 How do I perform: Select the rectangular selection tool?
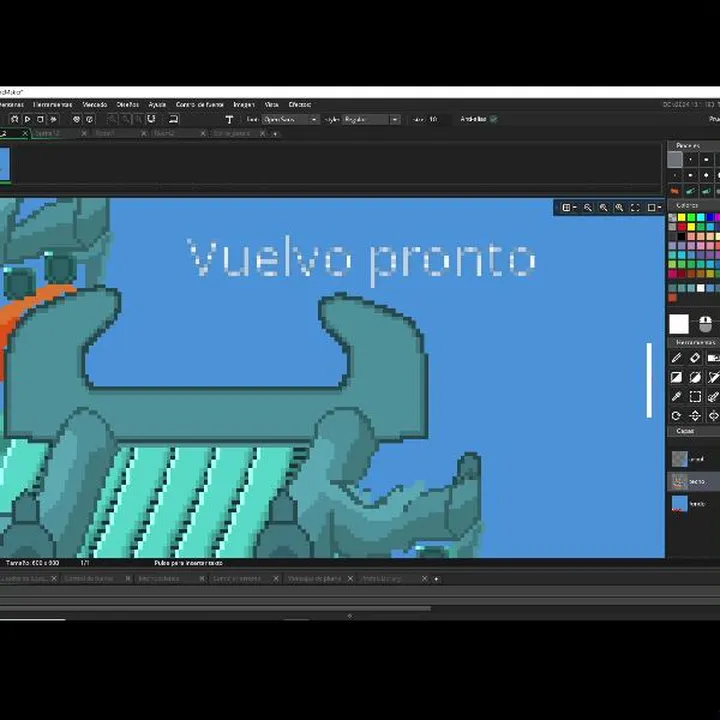(x=695, y=396)
